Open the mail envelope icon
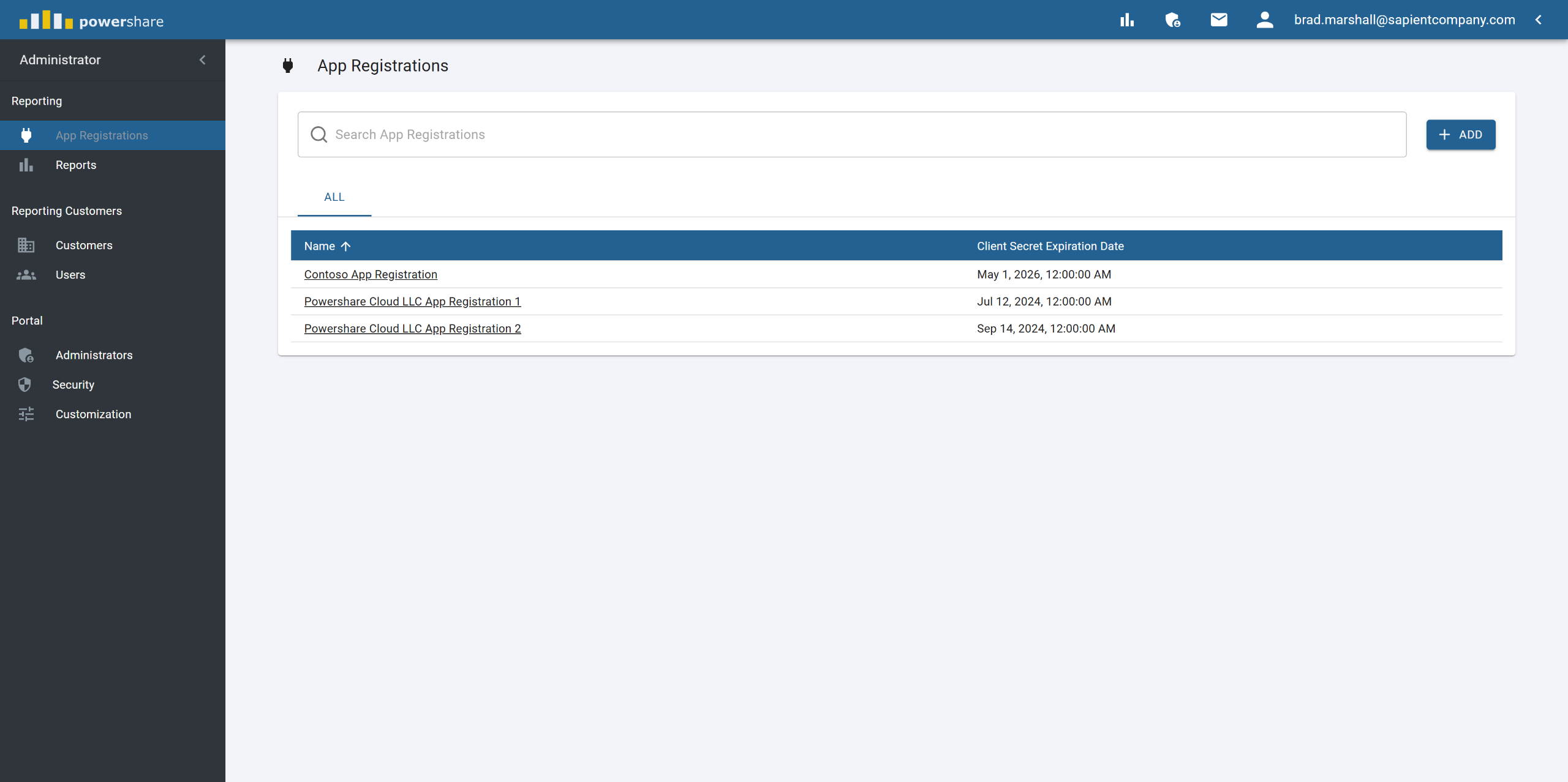 (1219, 20)
